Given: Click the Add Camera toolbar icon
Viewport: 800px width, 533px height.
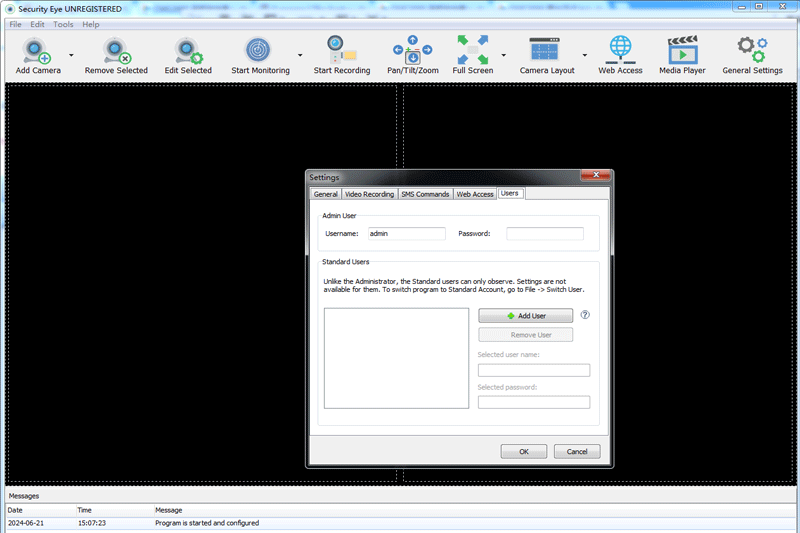Looking at the screenshot, I should (x=37, y=50).
